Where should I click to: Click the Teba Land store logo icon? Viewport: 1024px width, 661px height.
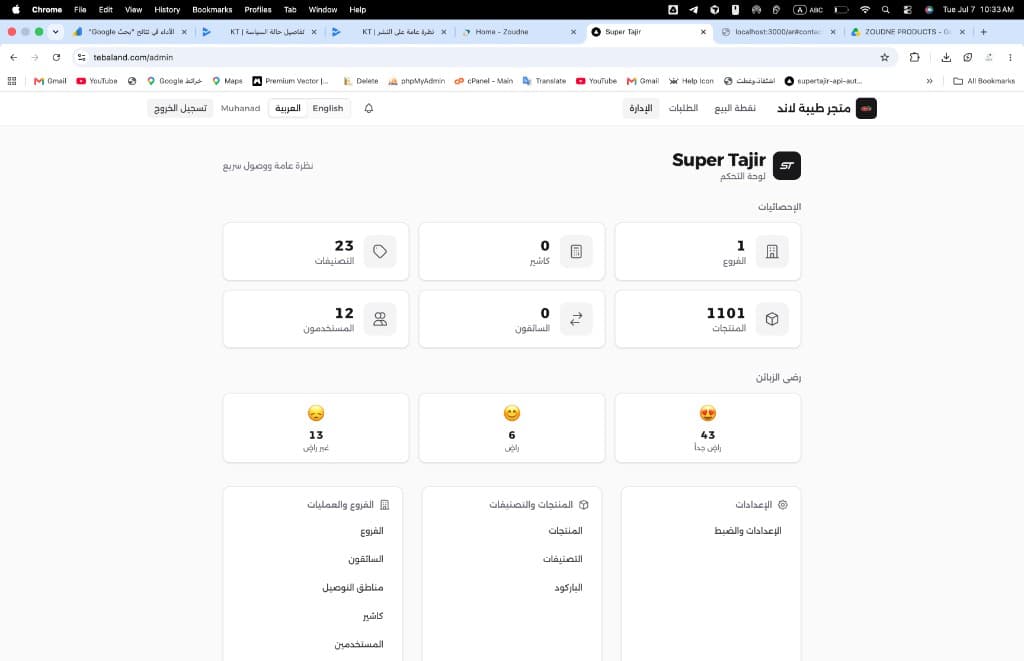coord(866,108)
